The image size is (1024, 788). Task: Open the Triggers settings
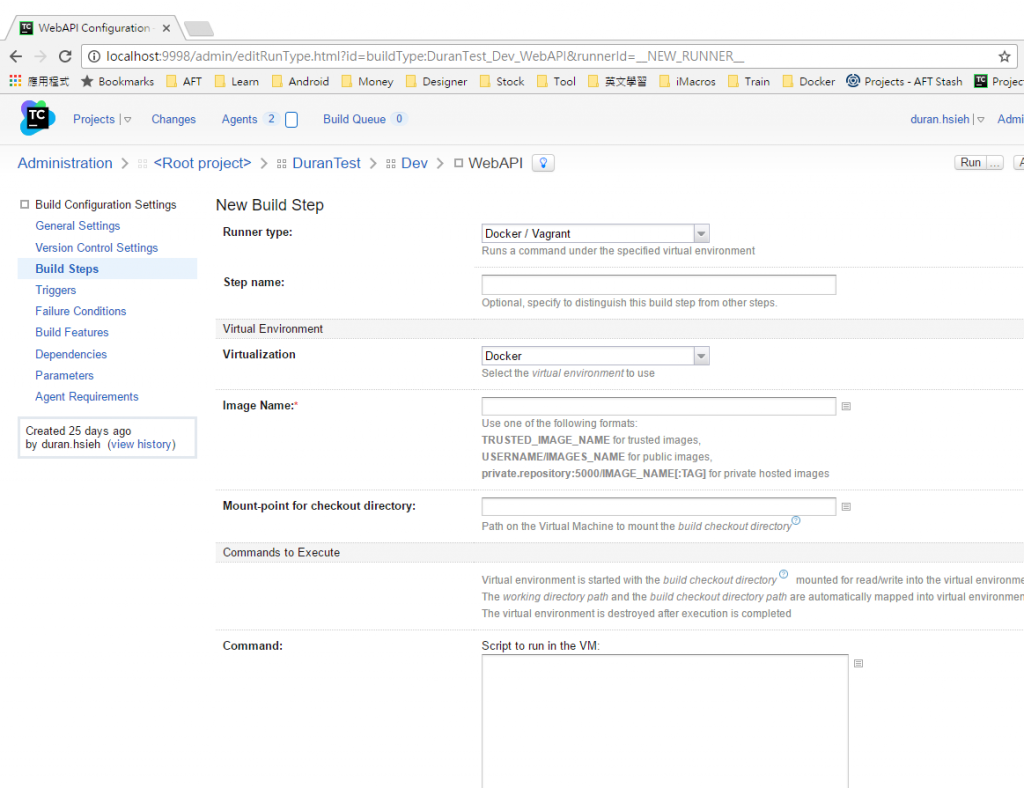(x=56, y=290)
